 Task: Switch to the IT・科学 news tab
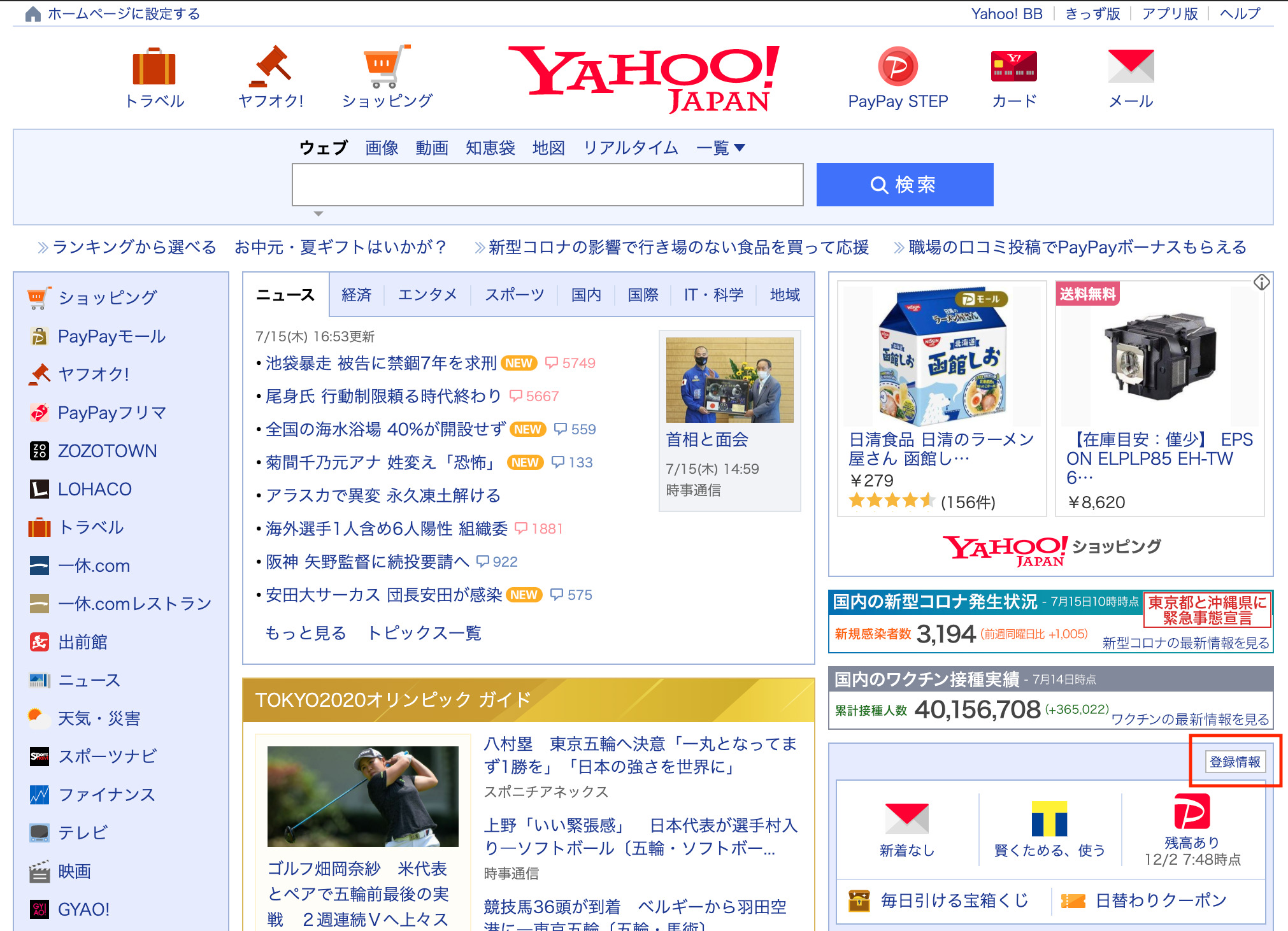[713, 295]
